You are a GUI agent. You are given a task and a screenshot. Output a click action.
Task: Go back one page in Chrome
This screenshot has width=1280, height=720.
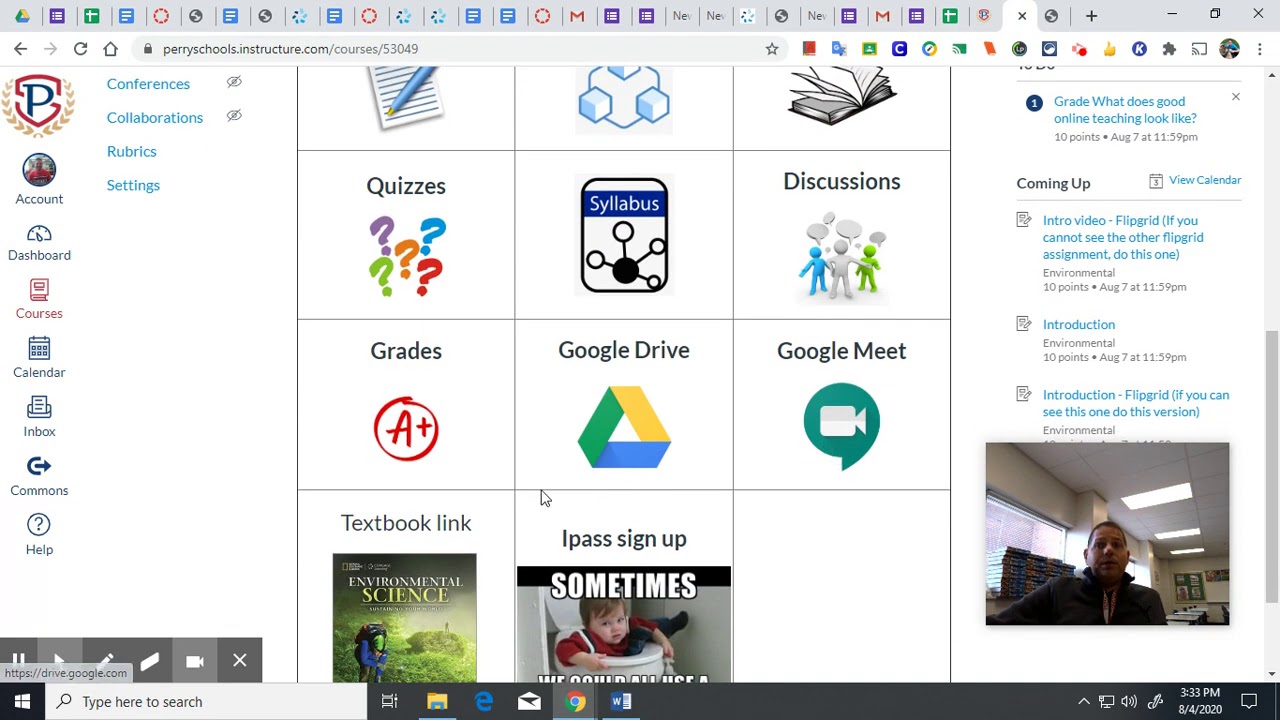21,49
